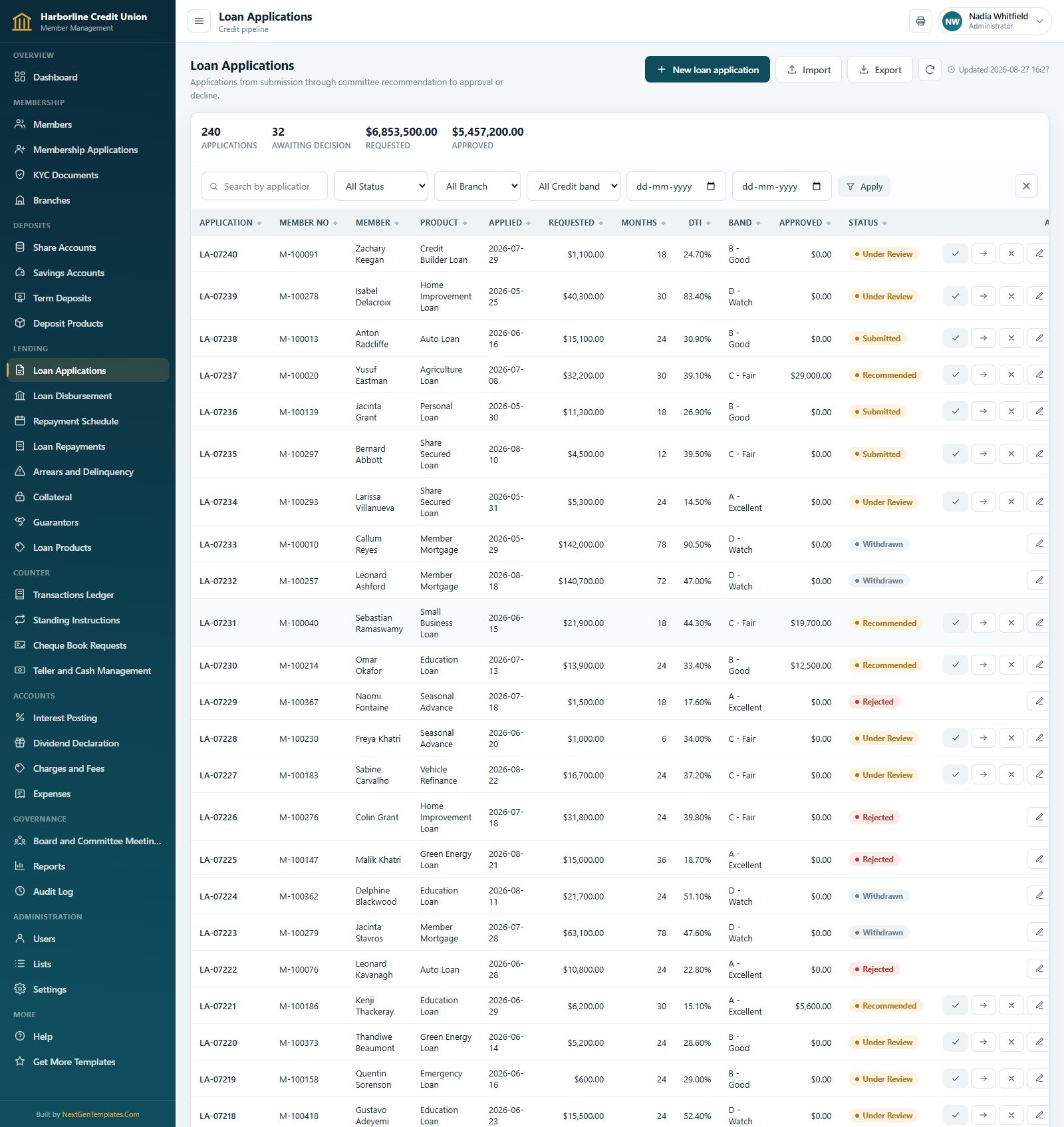Image resolution: width=1064 pixels, height=1127 pixels.
Task: Forward LA-07230 with the arrow icon
Action: click(x=984, y=665)
